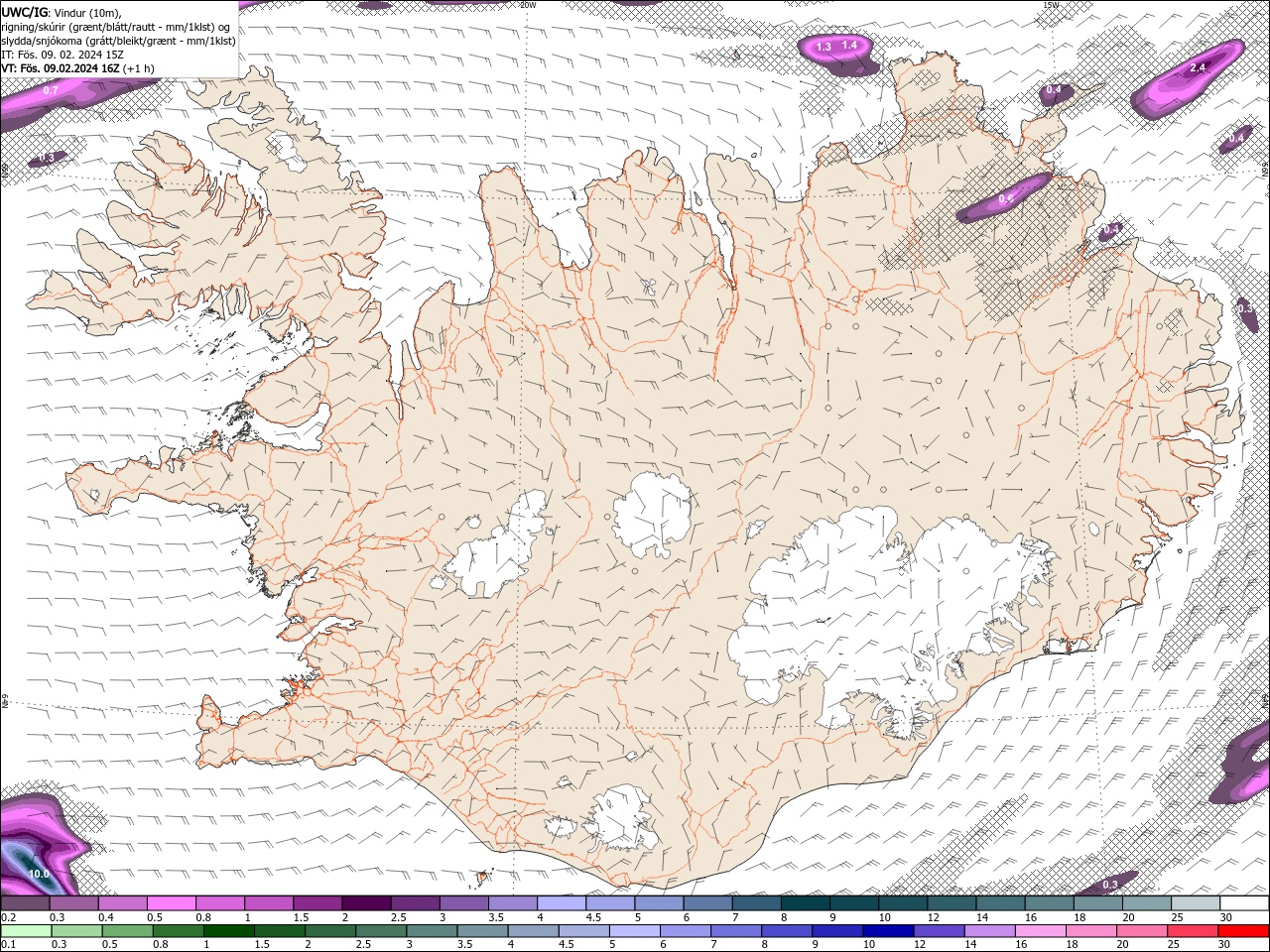Click the darkest green swatch between 1 and 1.5

228,931
